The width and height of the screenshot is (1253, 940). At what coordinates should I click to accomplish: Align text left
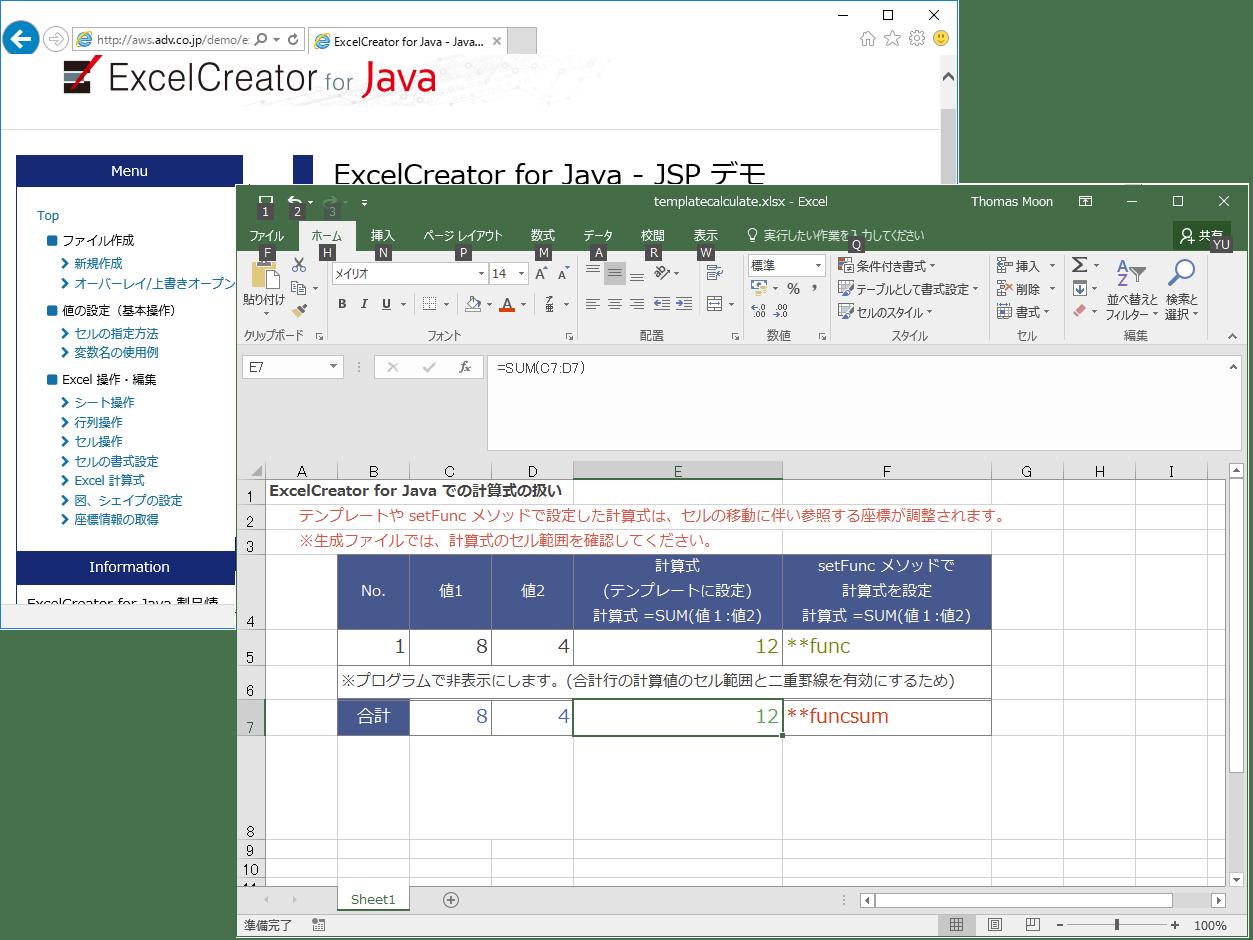(x=593, y=304)
